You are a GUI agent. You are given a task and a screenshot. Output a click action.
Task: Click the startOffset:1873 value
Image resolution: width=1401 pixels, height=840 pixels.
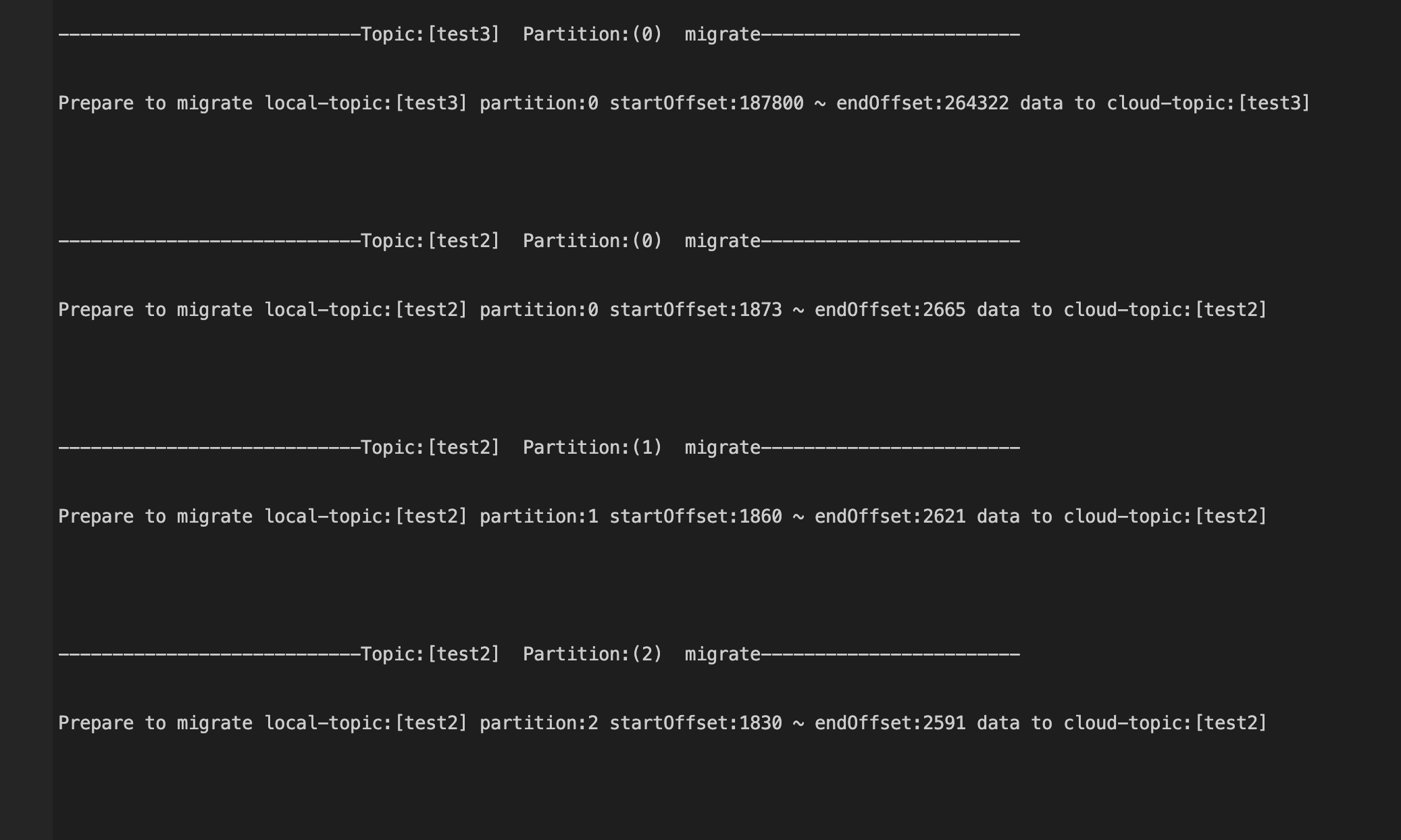point(696,310)
